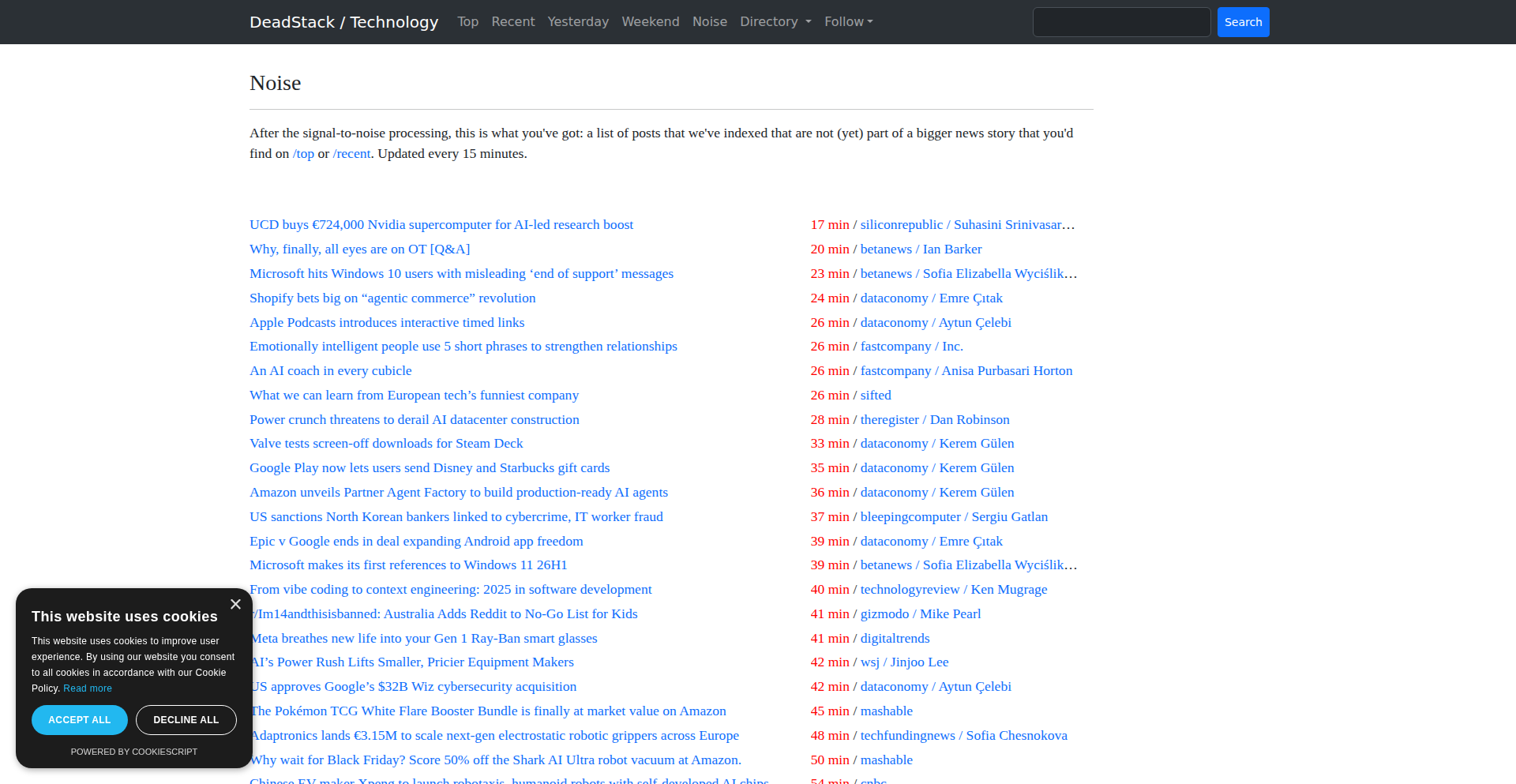The image size is (1516, 784).
Task: Open the Valve Steam Deck article
Action: (385, 443)
